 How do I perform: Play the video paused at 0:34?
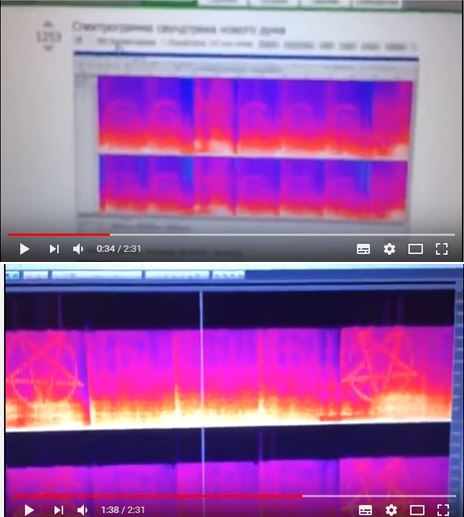pyautogui.click(x=24, y=249)
